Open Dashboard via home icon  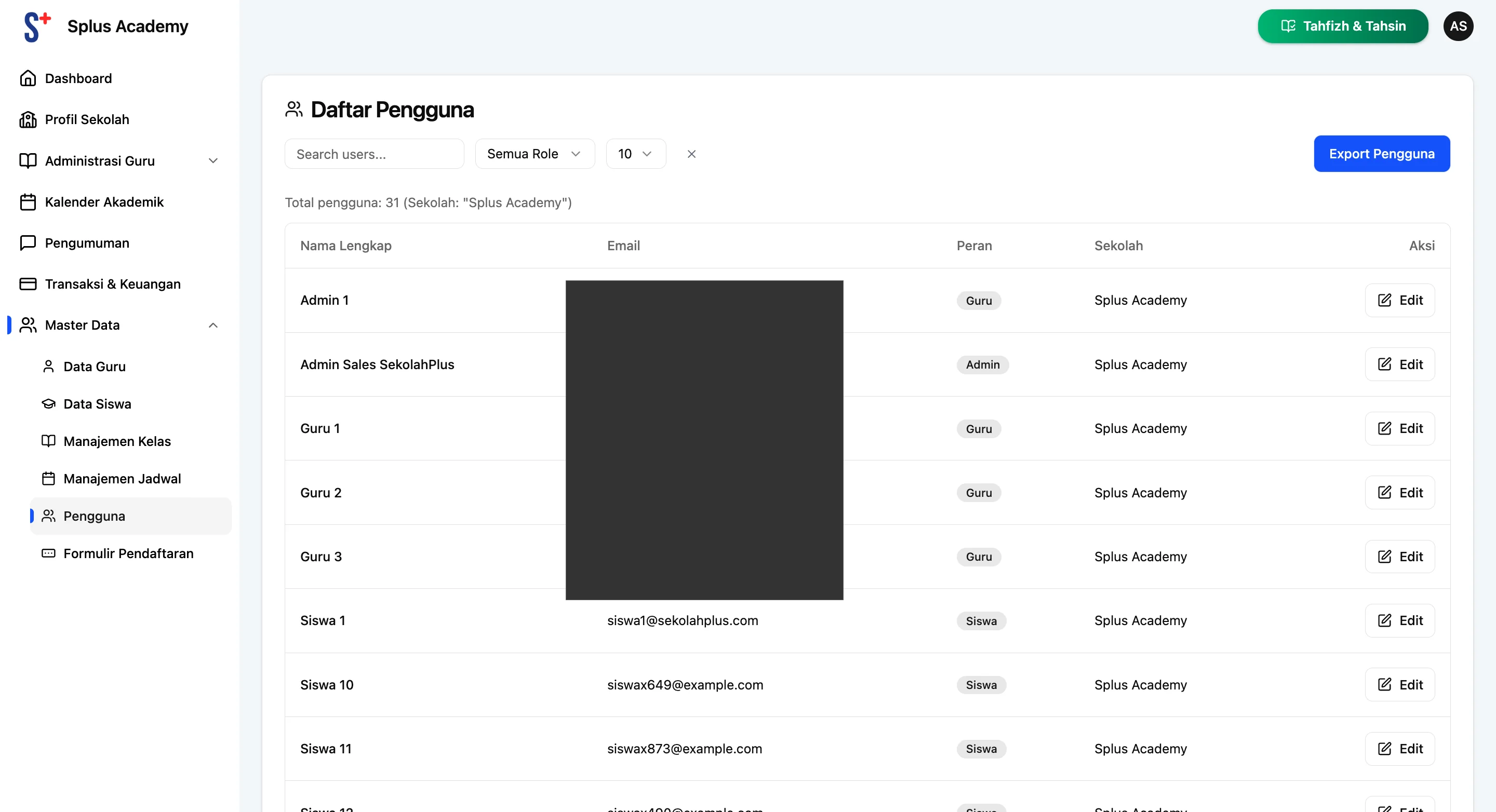[28, 78]
